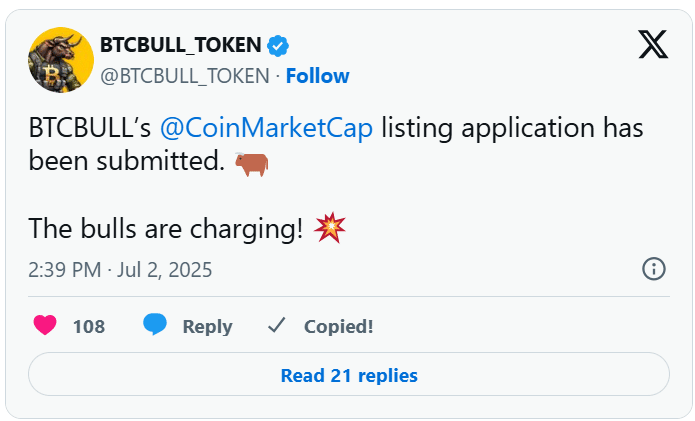
Task: Select the Reply label
Action: tap(207, 327)
